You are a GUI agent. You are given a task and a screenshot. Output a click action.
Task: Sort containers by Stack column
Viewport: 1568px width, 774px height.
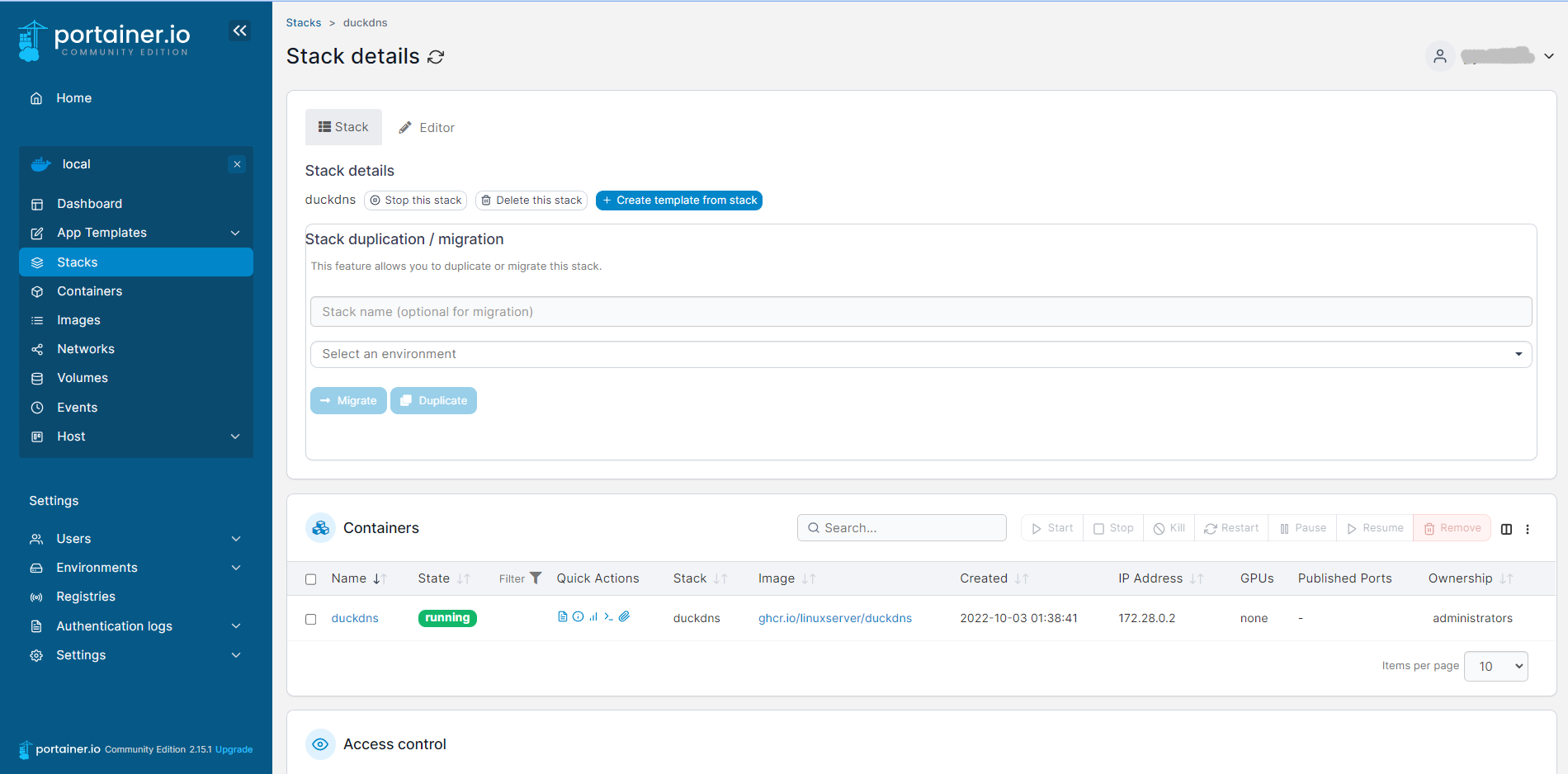pos(700,578)
